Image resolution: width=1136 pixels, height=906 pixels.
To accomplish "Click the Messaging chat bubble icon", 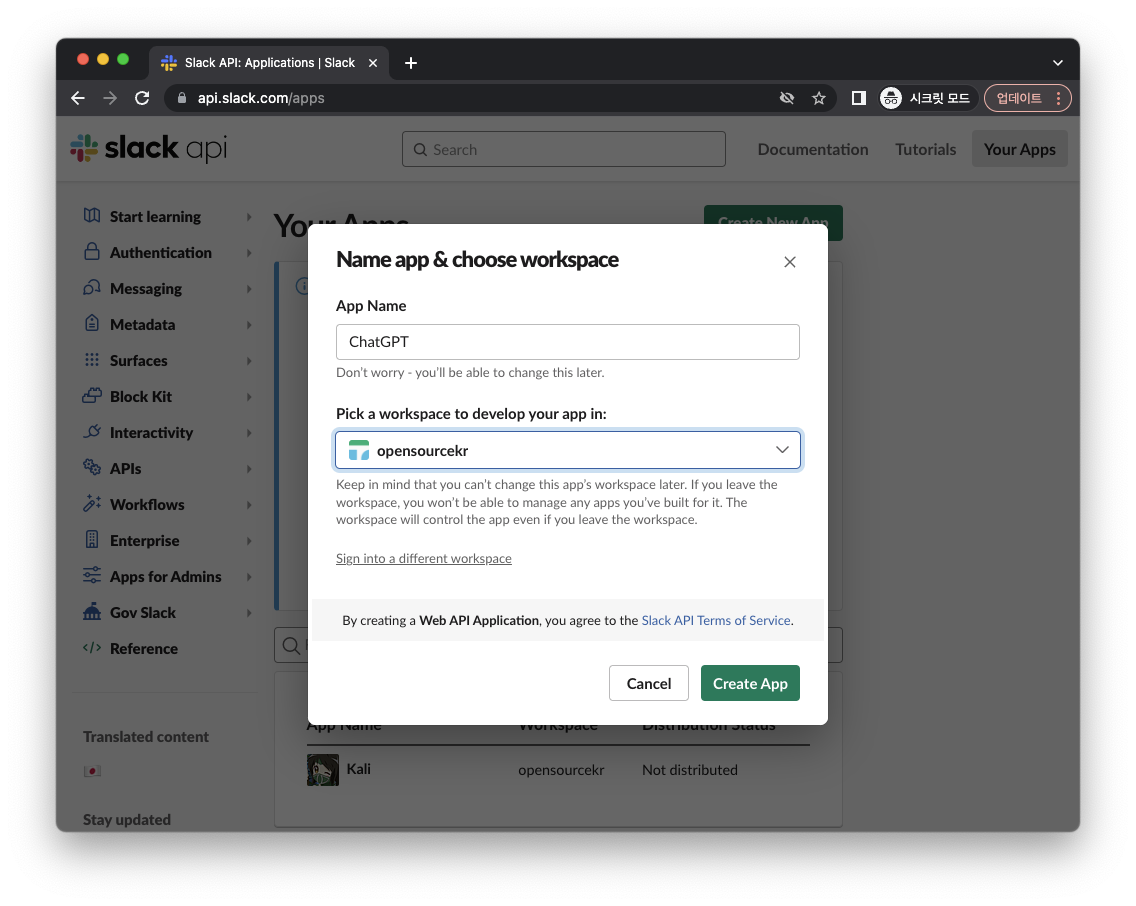I will click(x=92, y=288).
